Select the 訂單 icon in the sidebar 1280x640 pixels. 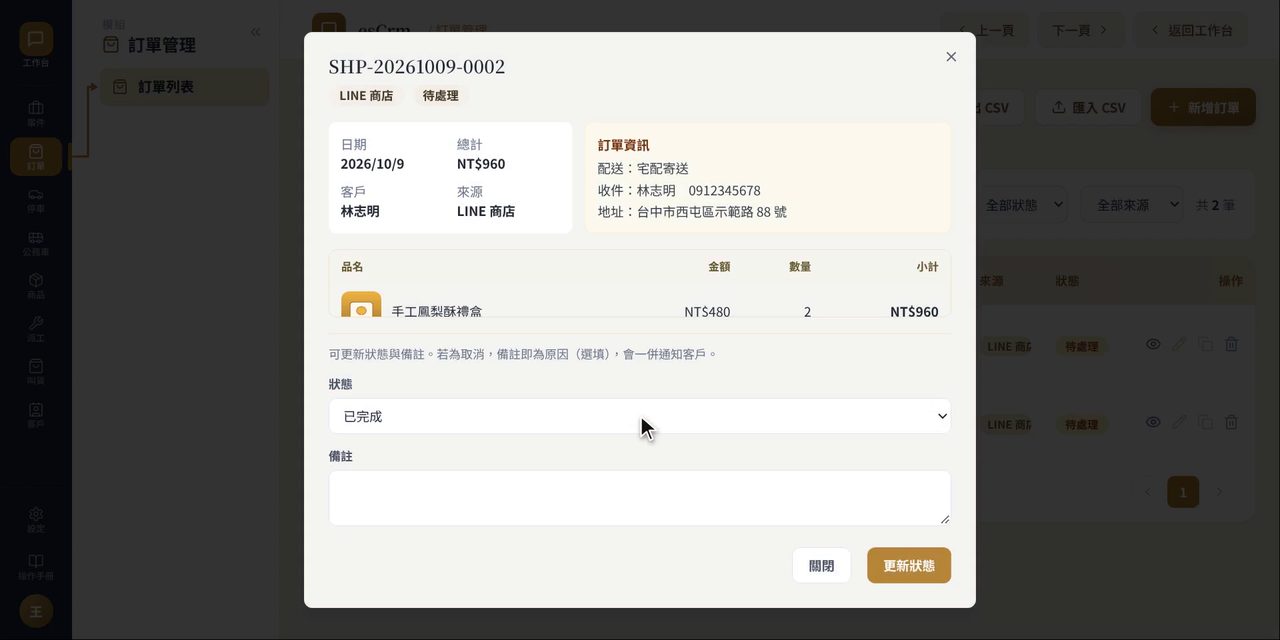36,156
